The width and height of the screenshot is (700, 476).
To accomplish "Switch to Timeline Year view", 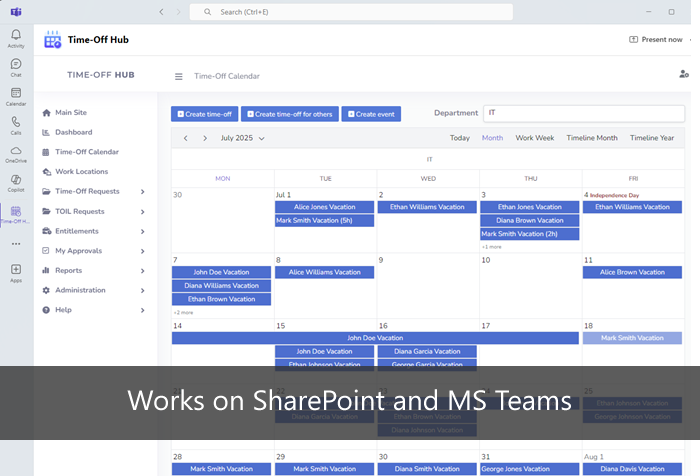I will pyautogui.click(x=652, y=138).
